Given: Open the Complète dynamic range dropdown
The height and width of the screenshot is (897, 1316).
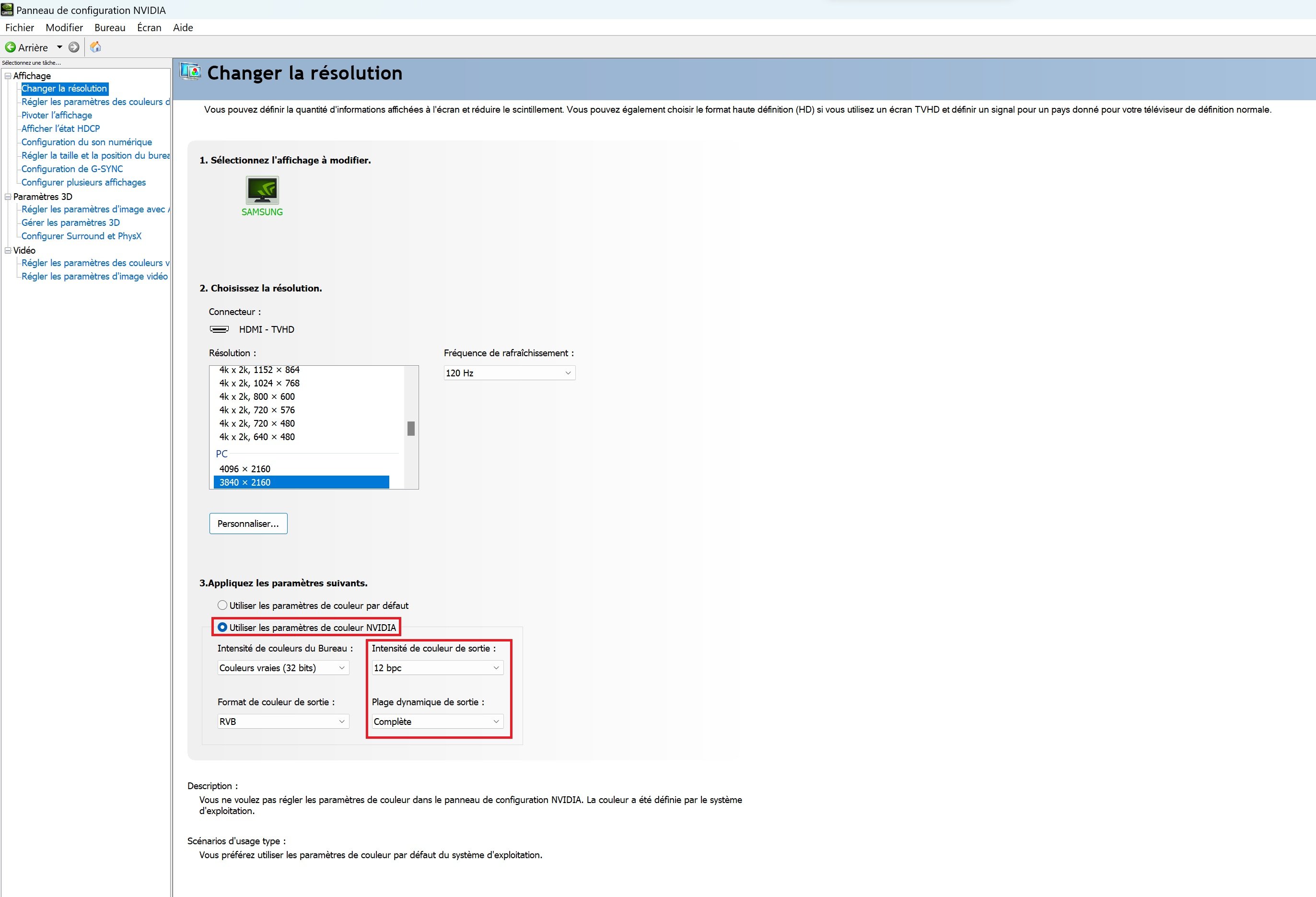Looking at the screenshot, I should click(x=437, y=722).
